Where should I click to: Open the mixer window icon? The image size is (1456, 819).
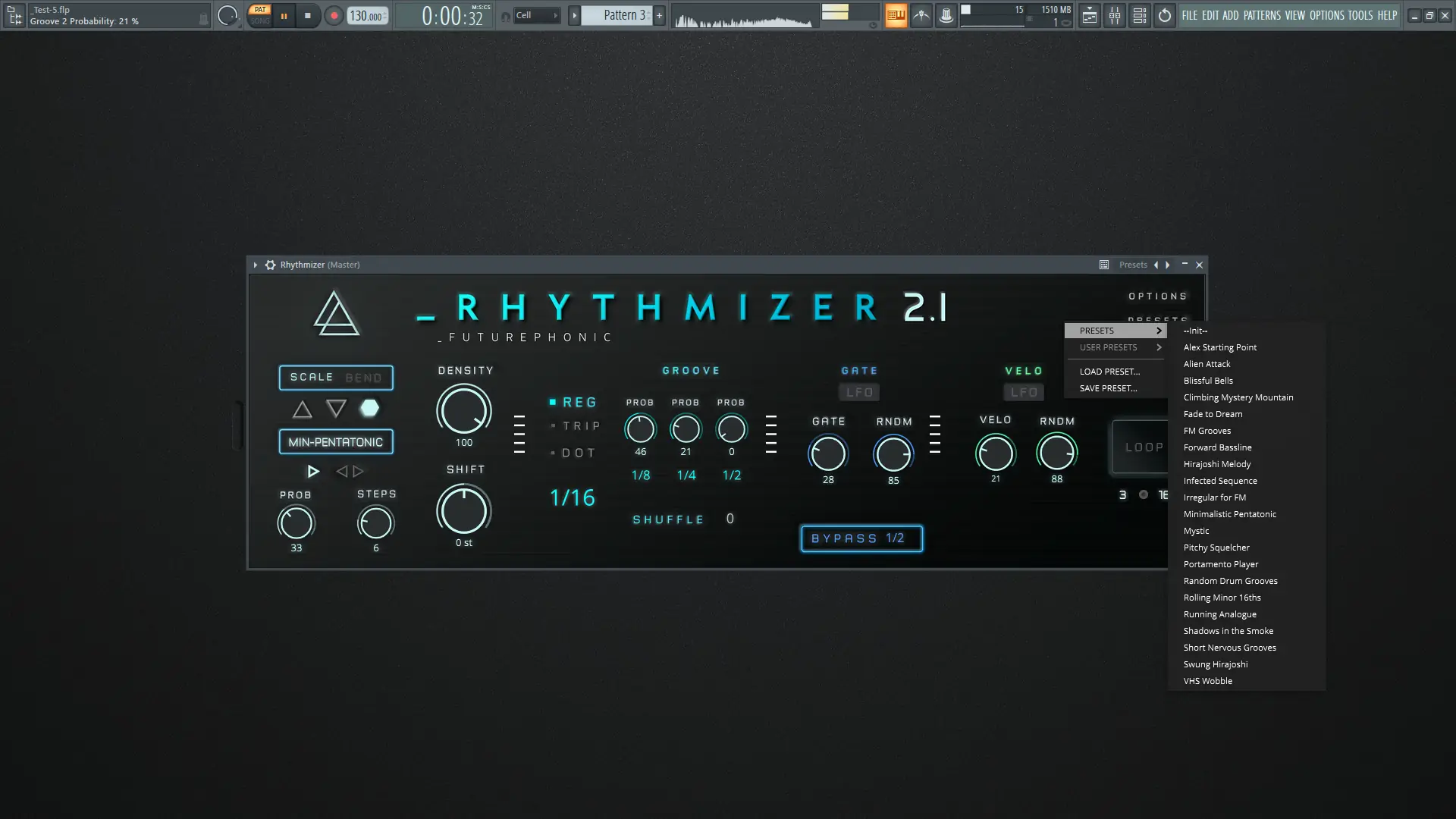pyautogui.click(x=1115, y=15)
